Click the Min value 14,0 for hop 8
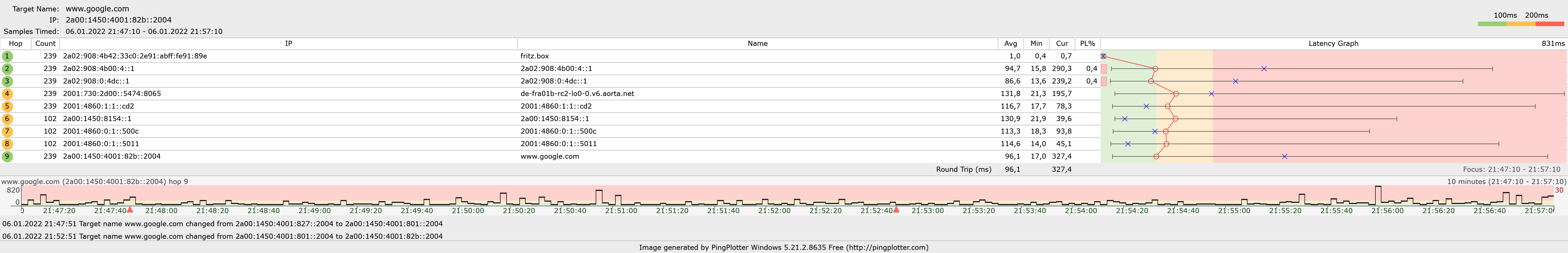The height and width of the screenshot is (253, 1568). 1038,144
